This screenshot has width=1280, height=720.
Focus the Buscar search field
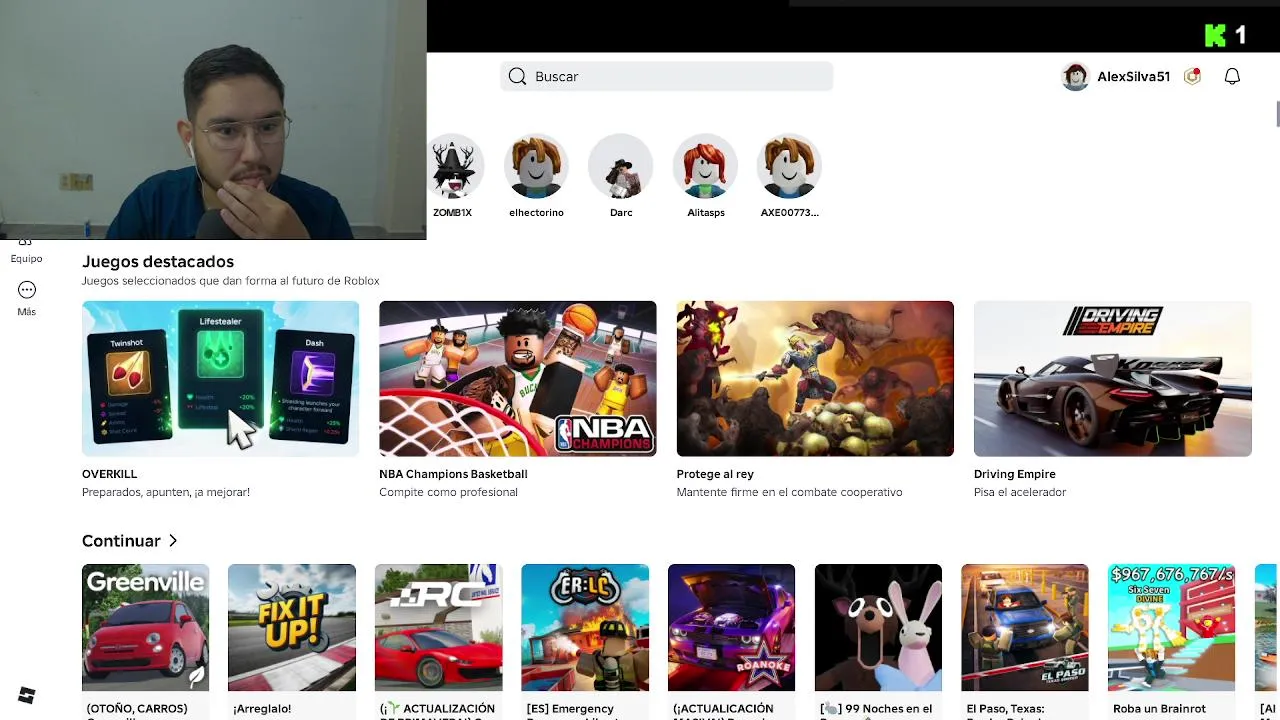click(666, 77)
